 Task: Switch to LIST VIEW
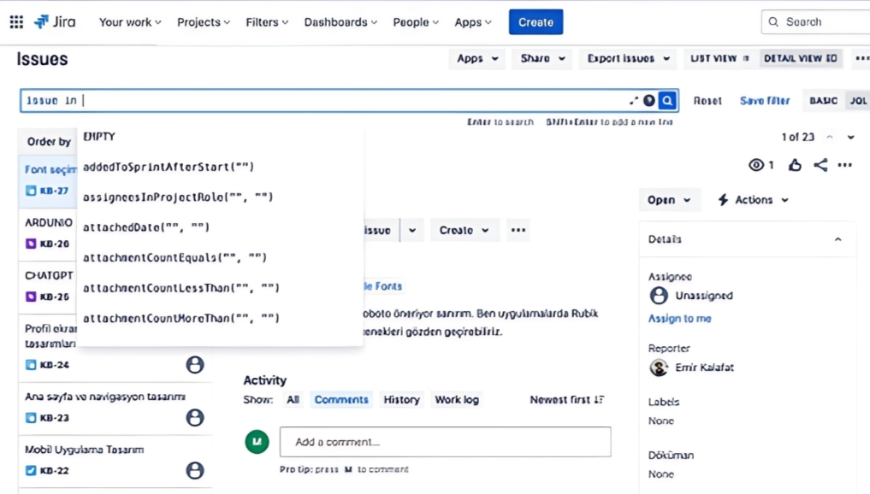pos(719,59)
